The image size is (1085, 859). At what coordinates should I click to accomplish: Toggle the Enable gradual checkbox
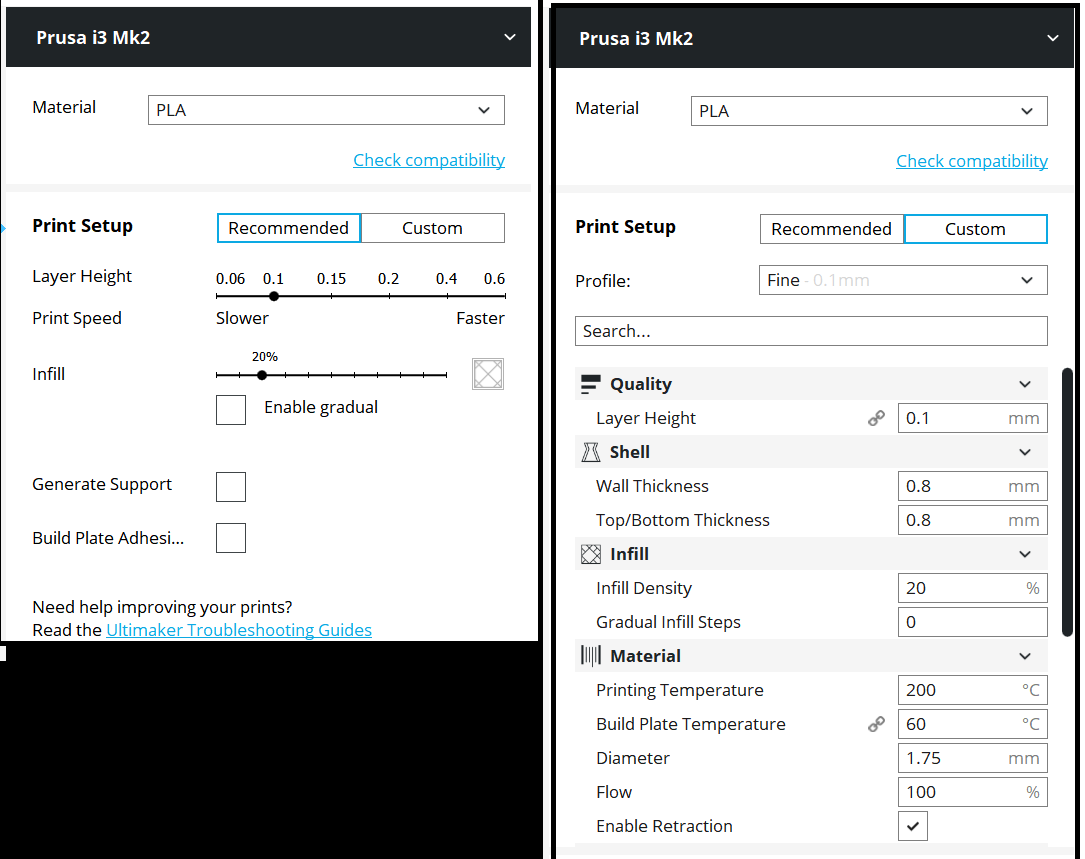(231, 410)
